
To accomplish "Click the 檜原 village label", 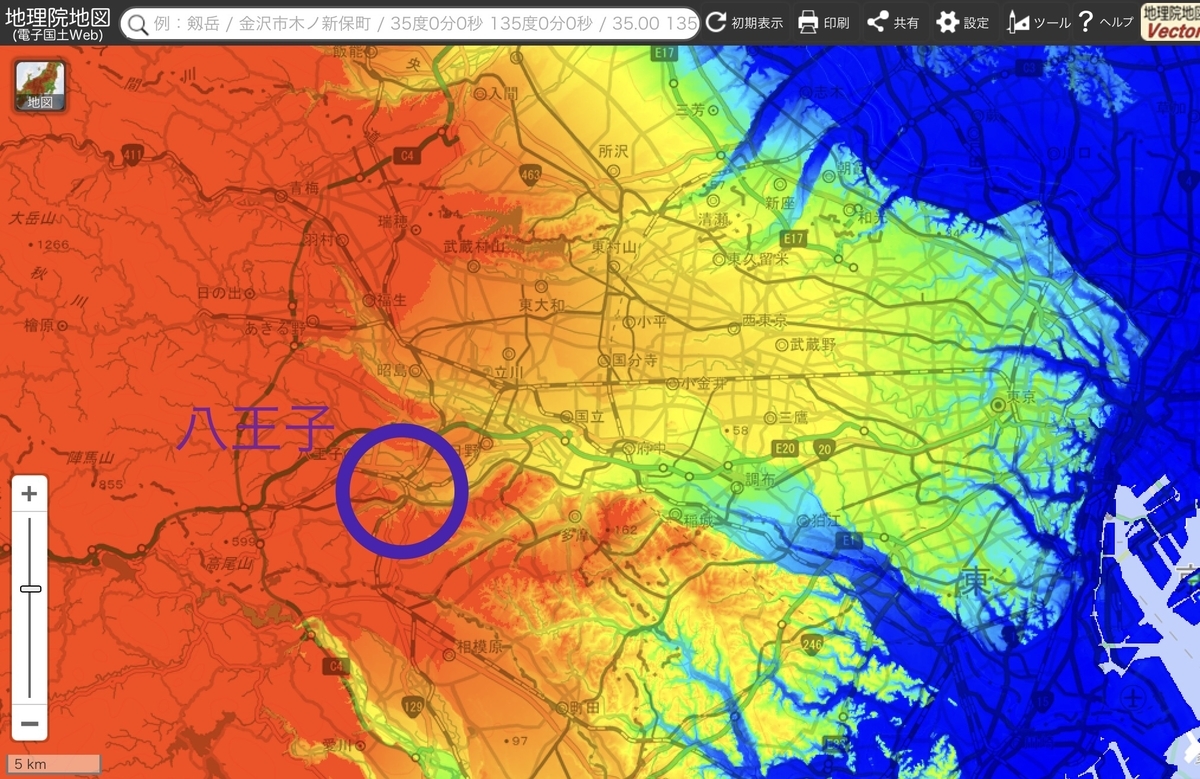I will coord(38,325).
